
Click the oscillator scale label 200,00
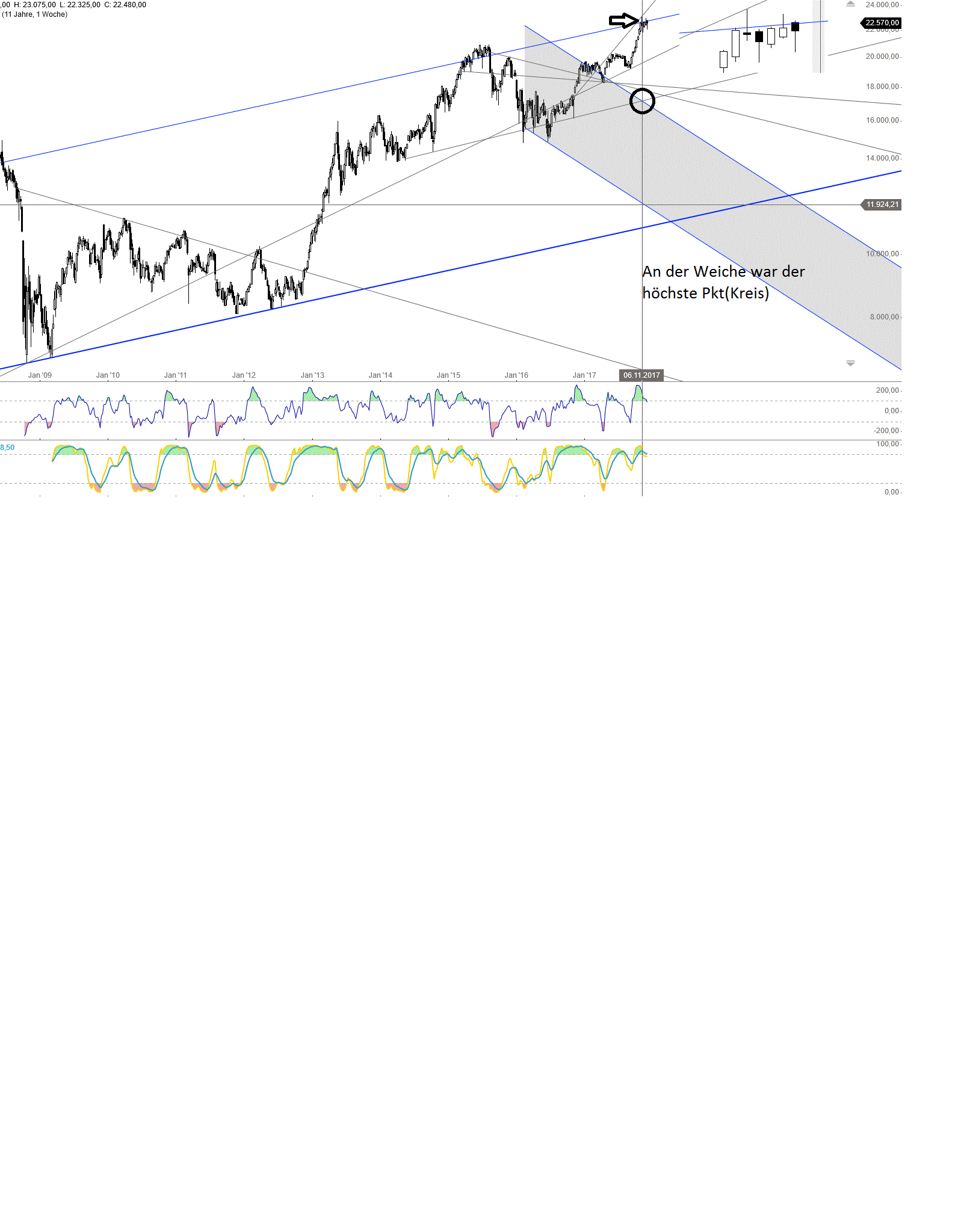(888, 390)
